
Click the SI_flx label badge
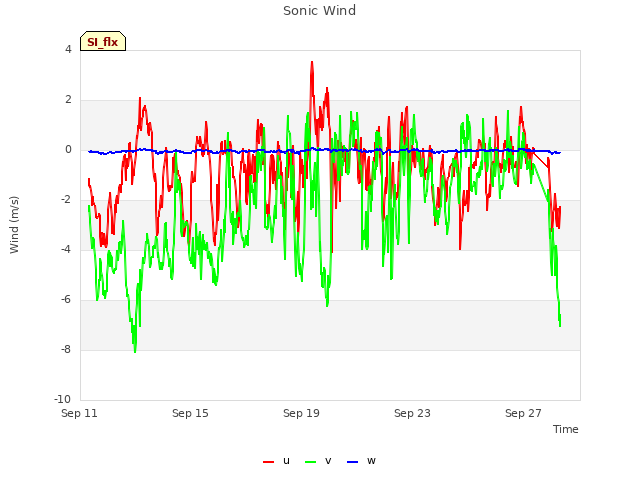pyautogui.click(x=103, y=41)
